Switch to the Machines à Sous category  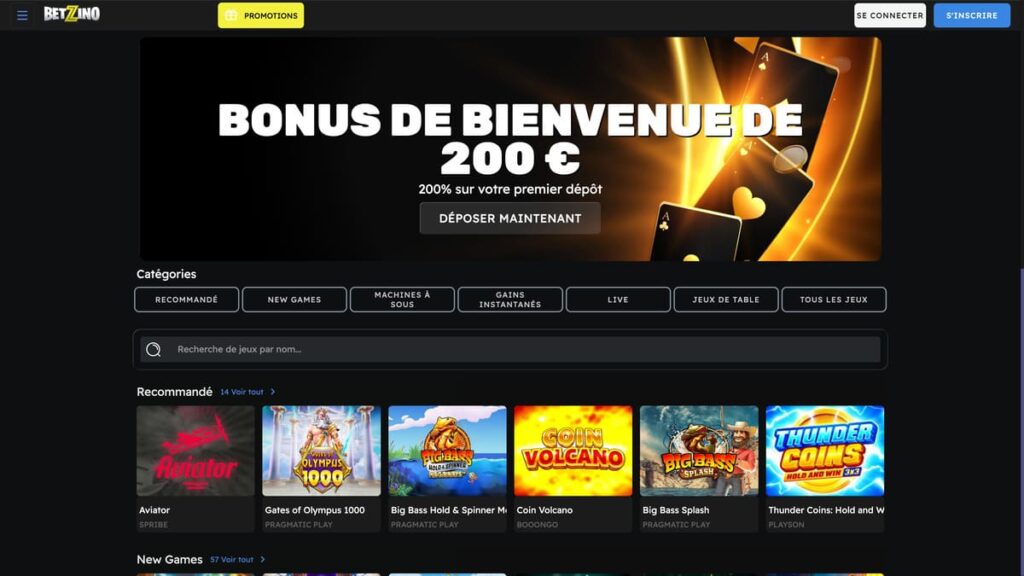pyautogui.click(x=402, y=300)
